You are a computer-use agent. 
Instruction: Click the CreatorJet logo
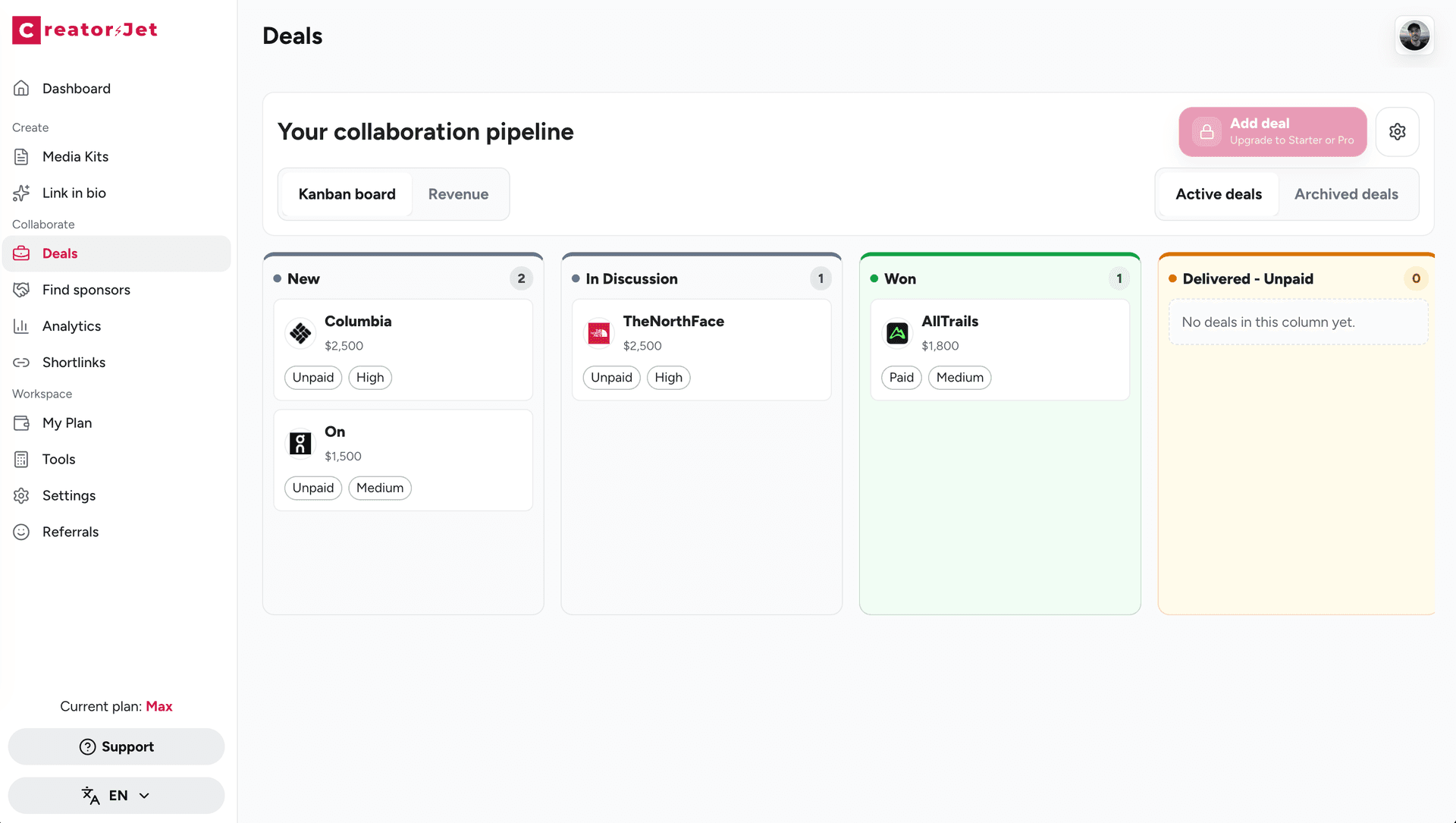click(85, 30)
